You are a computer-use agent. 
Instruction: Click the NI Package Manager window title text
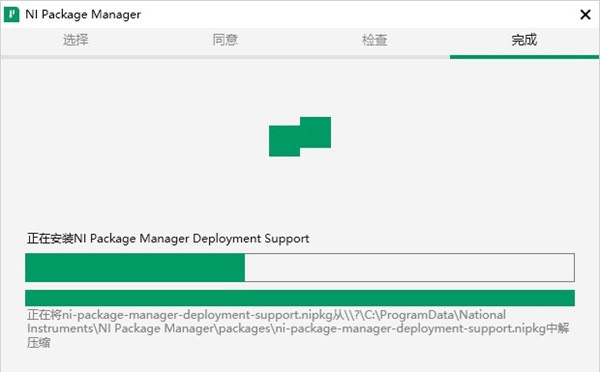[83, 15]
